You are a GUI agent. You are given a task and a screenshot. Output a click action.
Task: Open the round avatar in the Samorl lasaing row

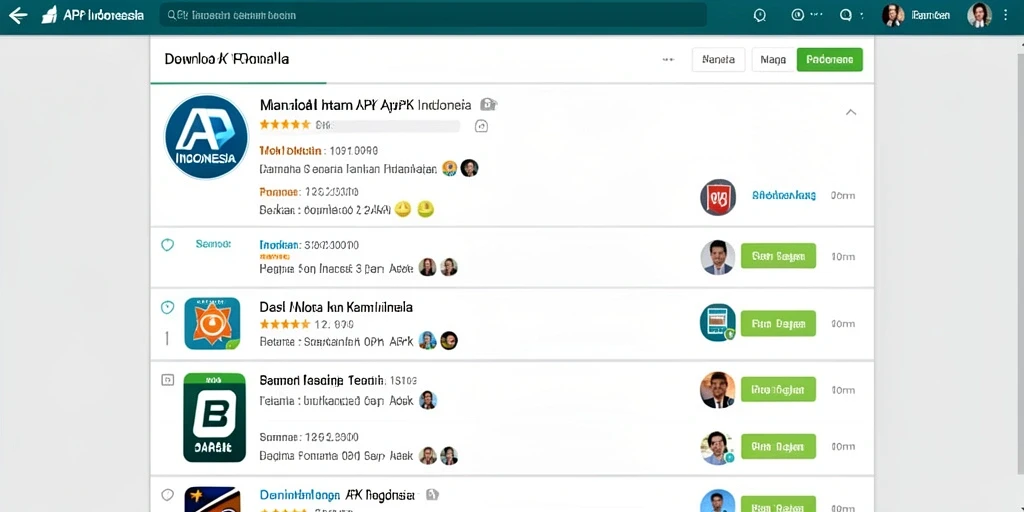click(x=718, y=390)
